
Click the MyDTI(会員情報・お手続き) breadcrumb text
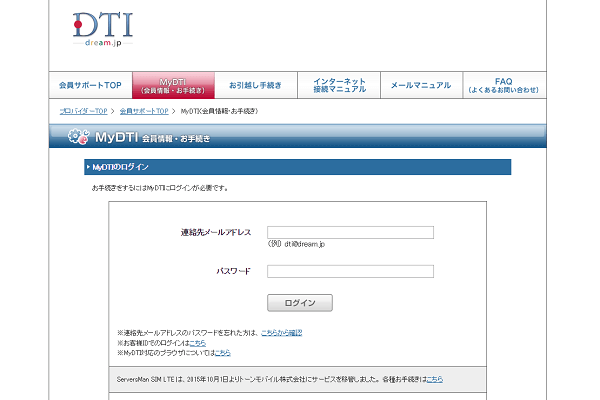click(219, 111)
